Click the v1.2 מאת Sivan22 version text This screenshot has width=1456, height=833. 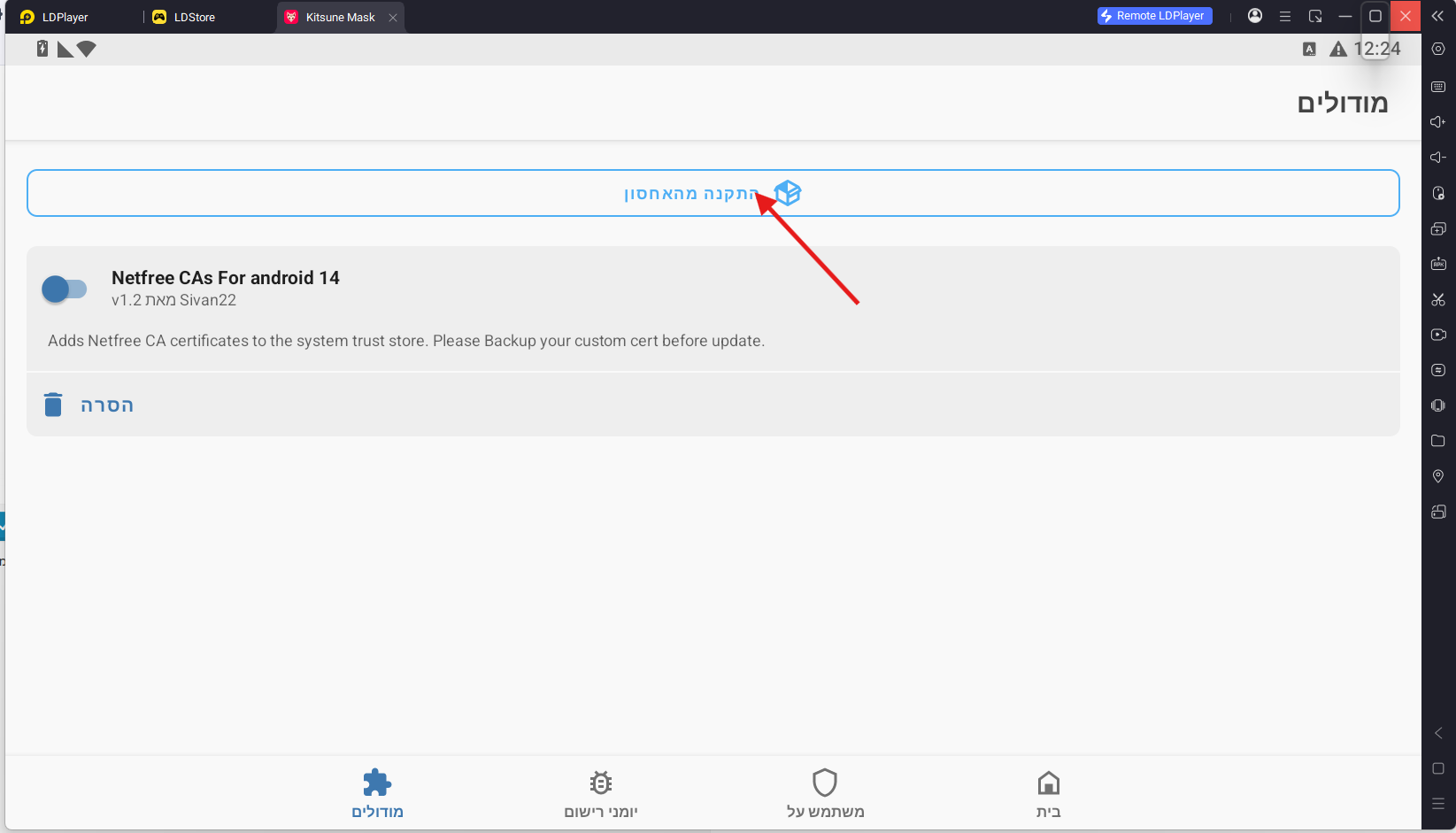(x=173, y=300)
